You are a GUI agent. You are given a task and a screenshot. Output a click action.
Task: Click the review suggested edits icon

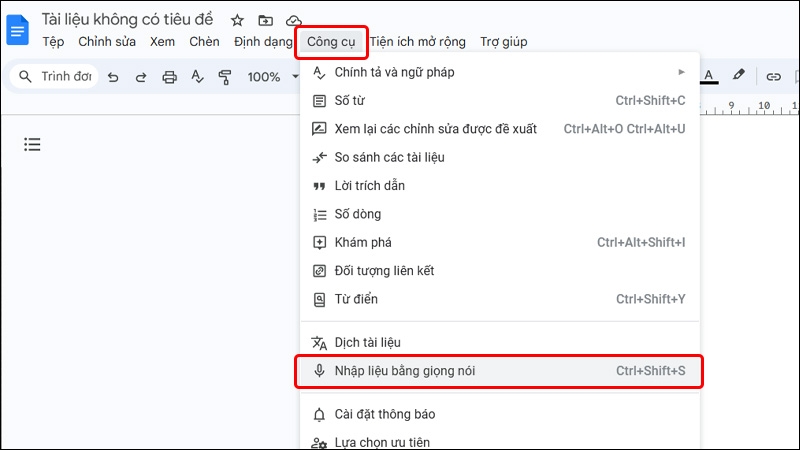click(x=319, y=129)
